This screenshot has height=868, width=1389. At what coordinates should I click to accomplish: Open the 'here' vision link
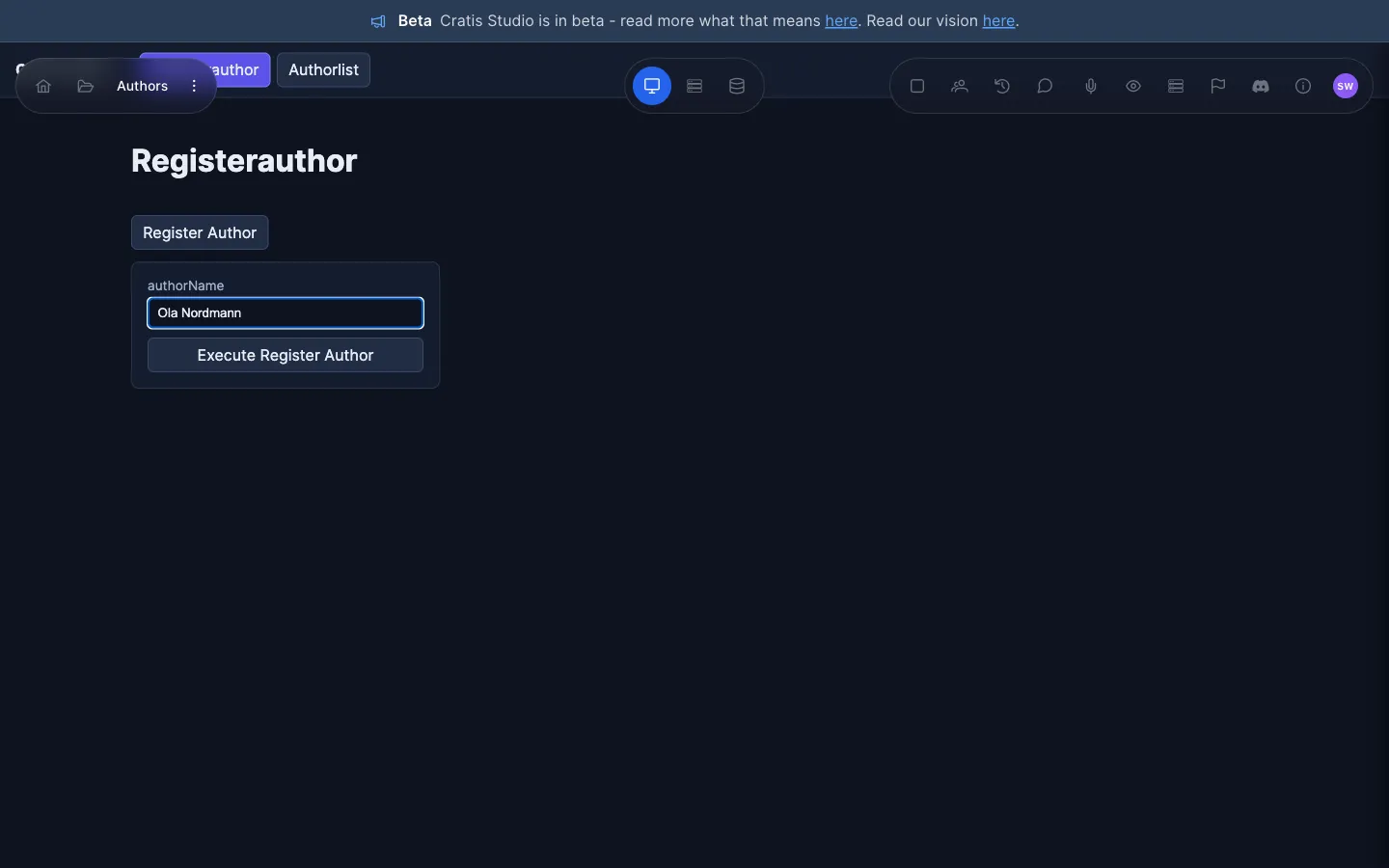pyautogui.click(x=998, y=21)
